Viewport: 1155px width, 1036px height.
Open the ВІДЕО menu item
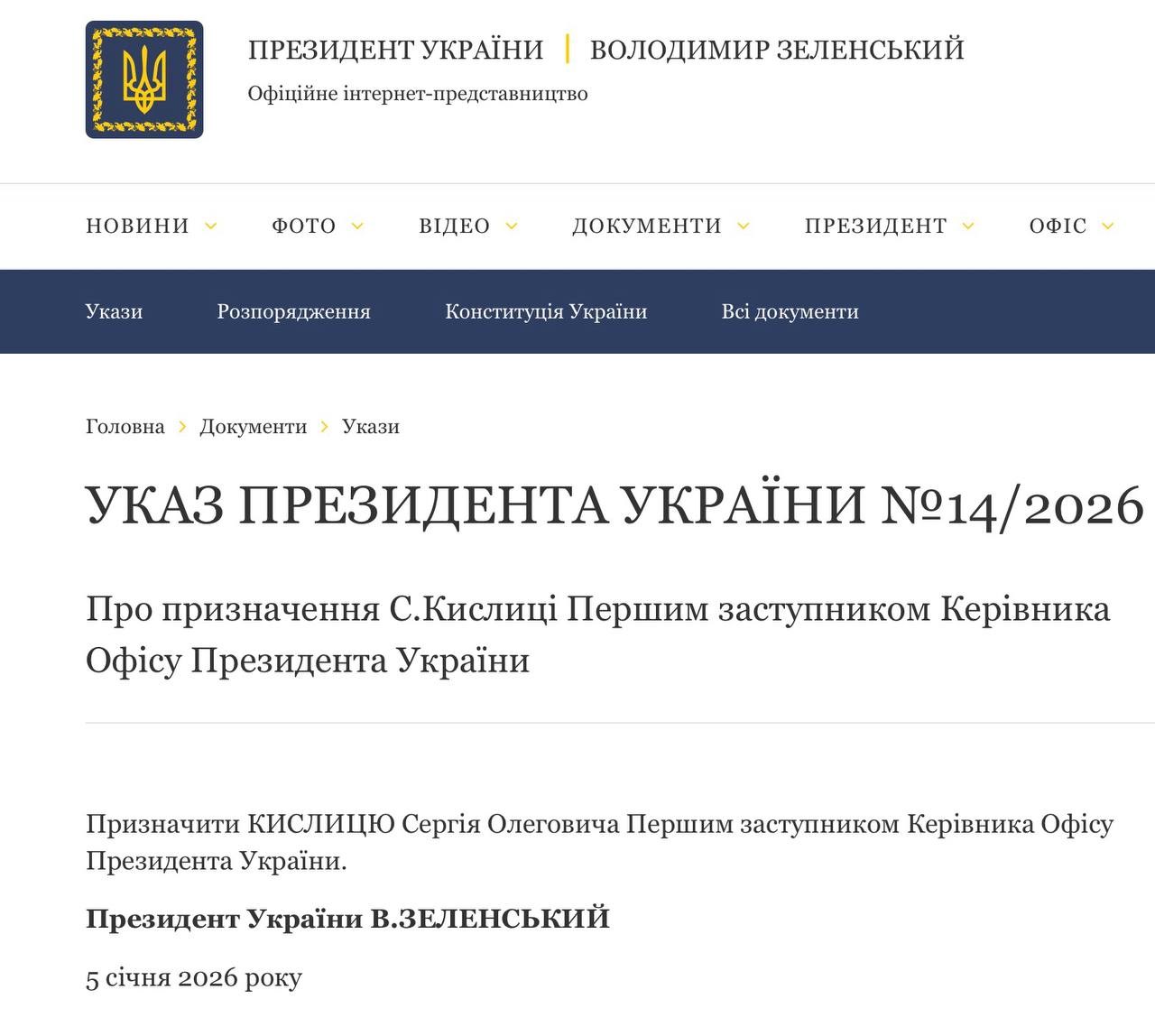(x=454, y=226)
